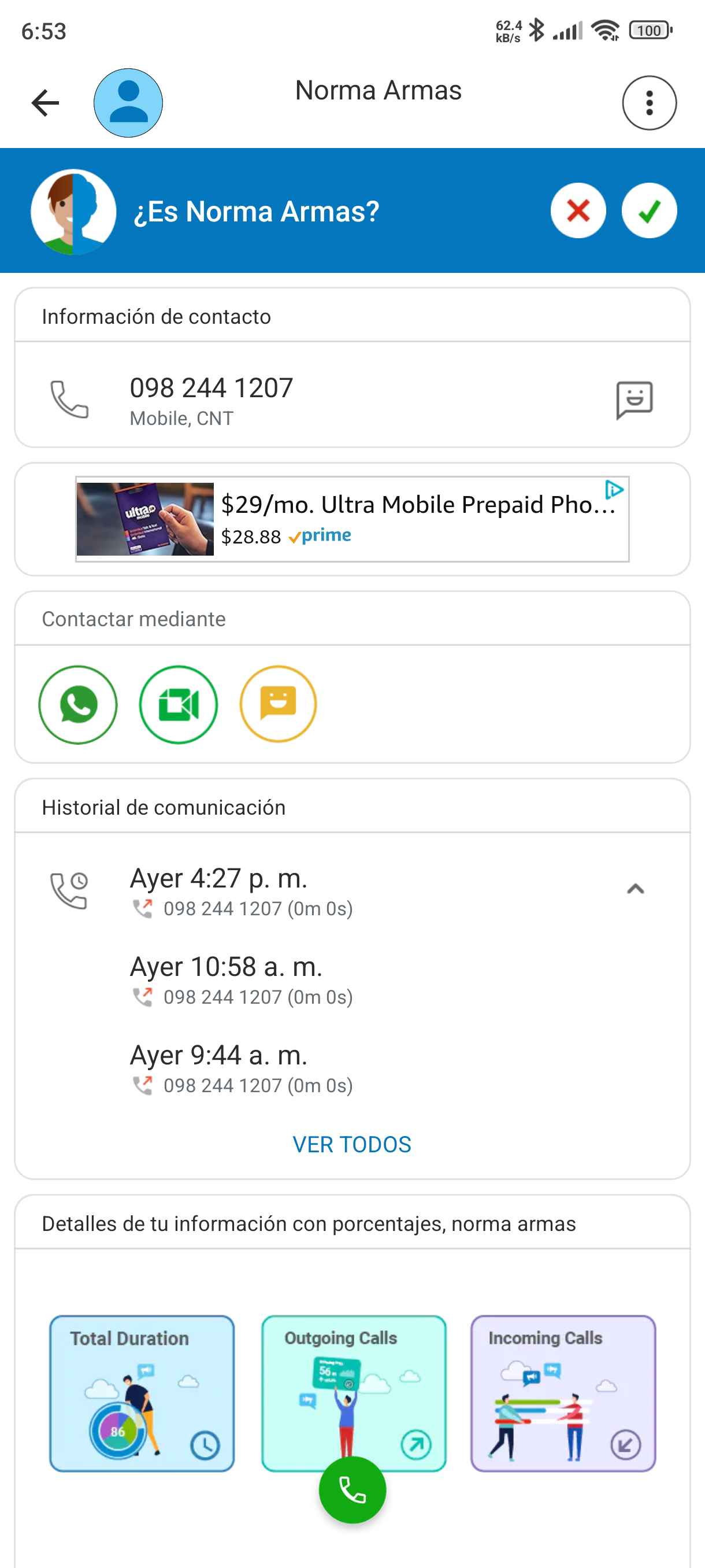
Task: Contact via WhatsApp icon
Action: coord(78,704)
